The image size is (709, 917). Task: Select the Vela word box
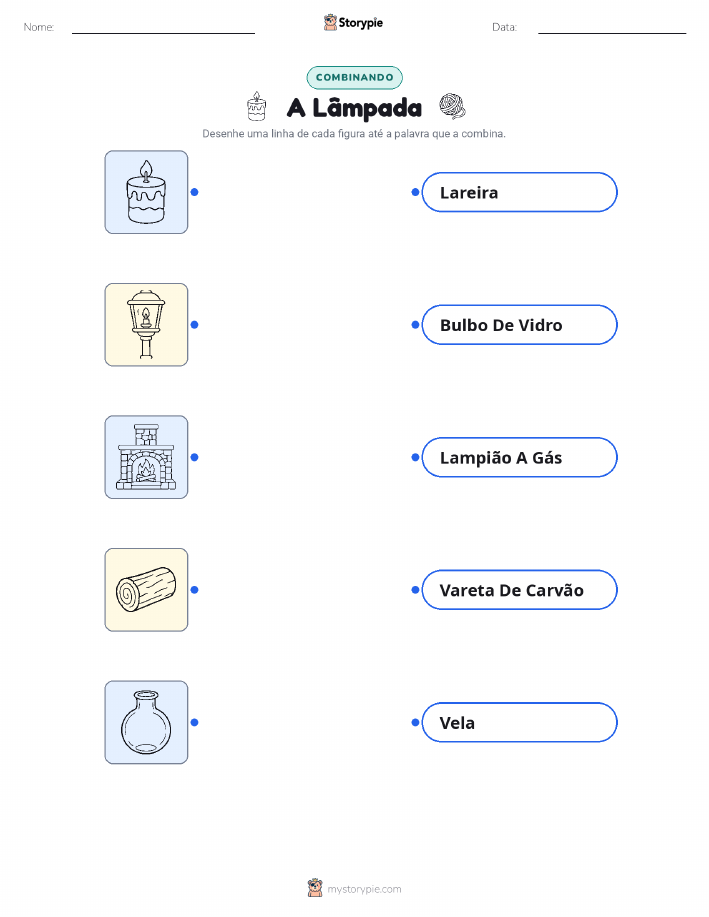click(519, 722)
